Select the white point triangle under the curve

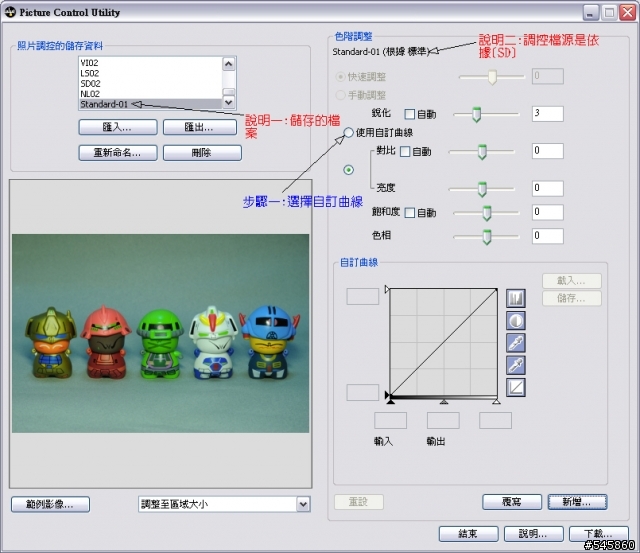496,402
